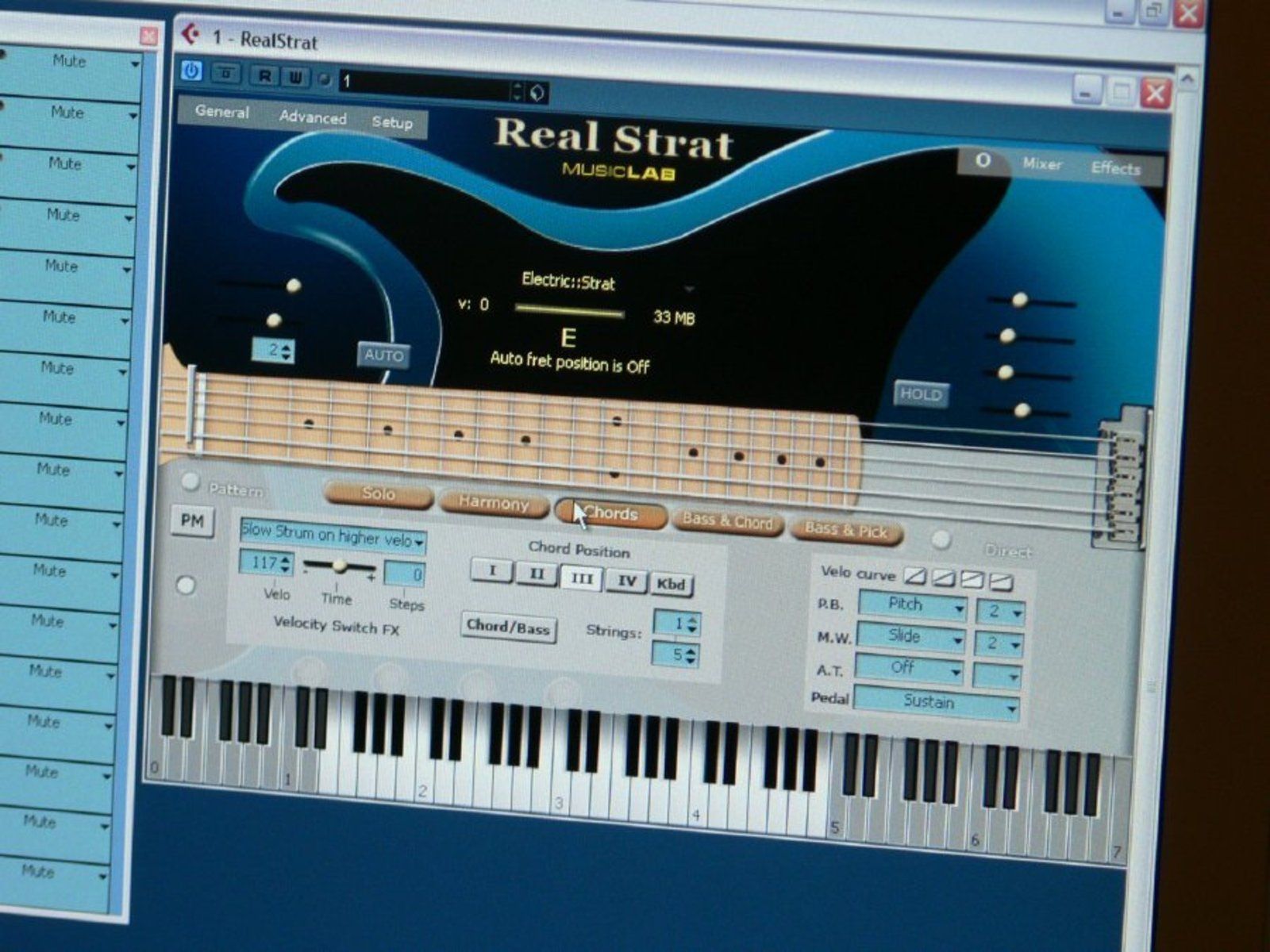The height and width of the screenshot is (952, 1270).
Task: Adjust the lower Strings stepper showing 5
Action: click(675, 654)
